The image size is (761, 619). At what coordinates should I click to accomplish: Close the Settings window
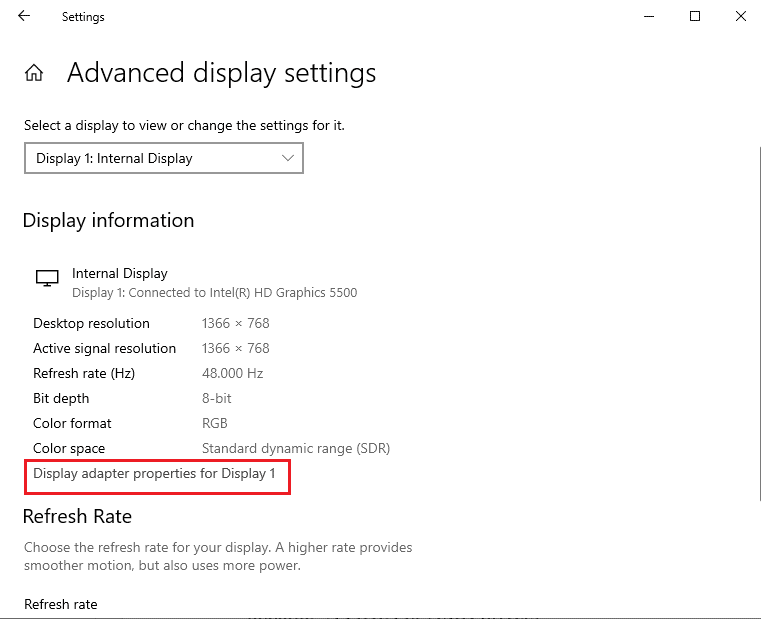[740, 16]
